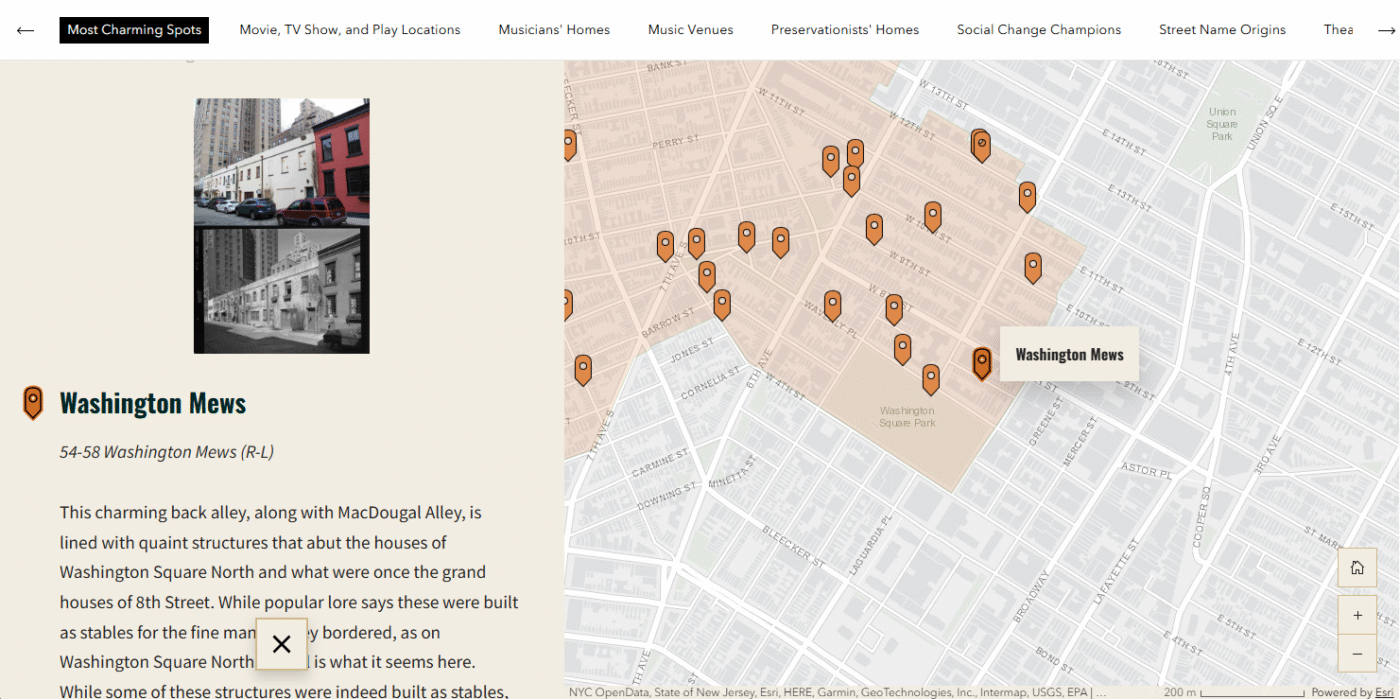1400x699 pixels.
Task: Click the Esri link in map attribution
Action: [1382, 692]
